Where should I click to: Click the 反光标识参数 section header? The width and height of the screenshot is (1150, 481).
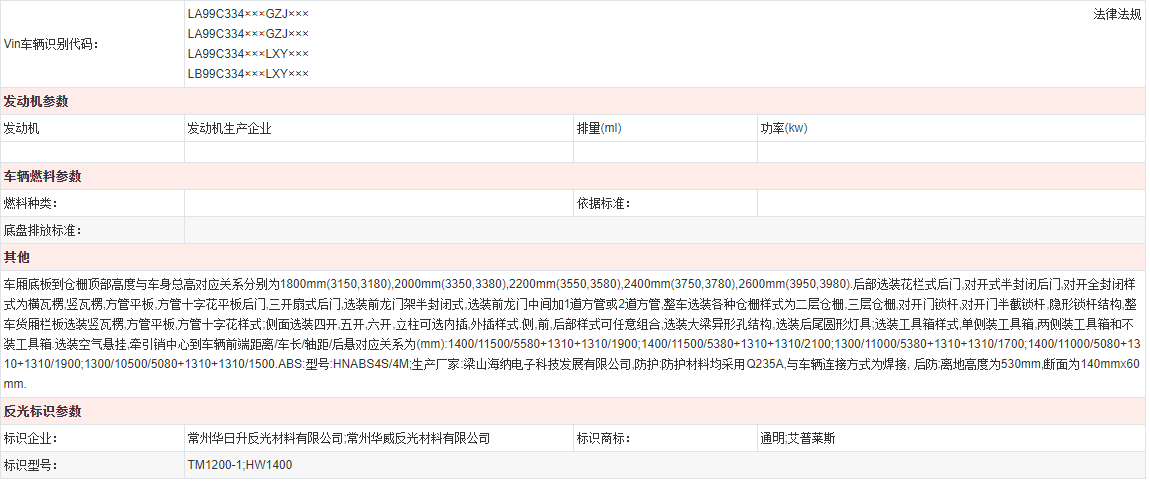click(42, 412)
